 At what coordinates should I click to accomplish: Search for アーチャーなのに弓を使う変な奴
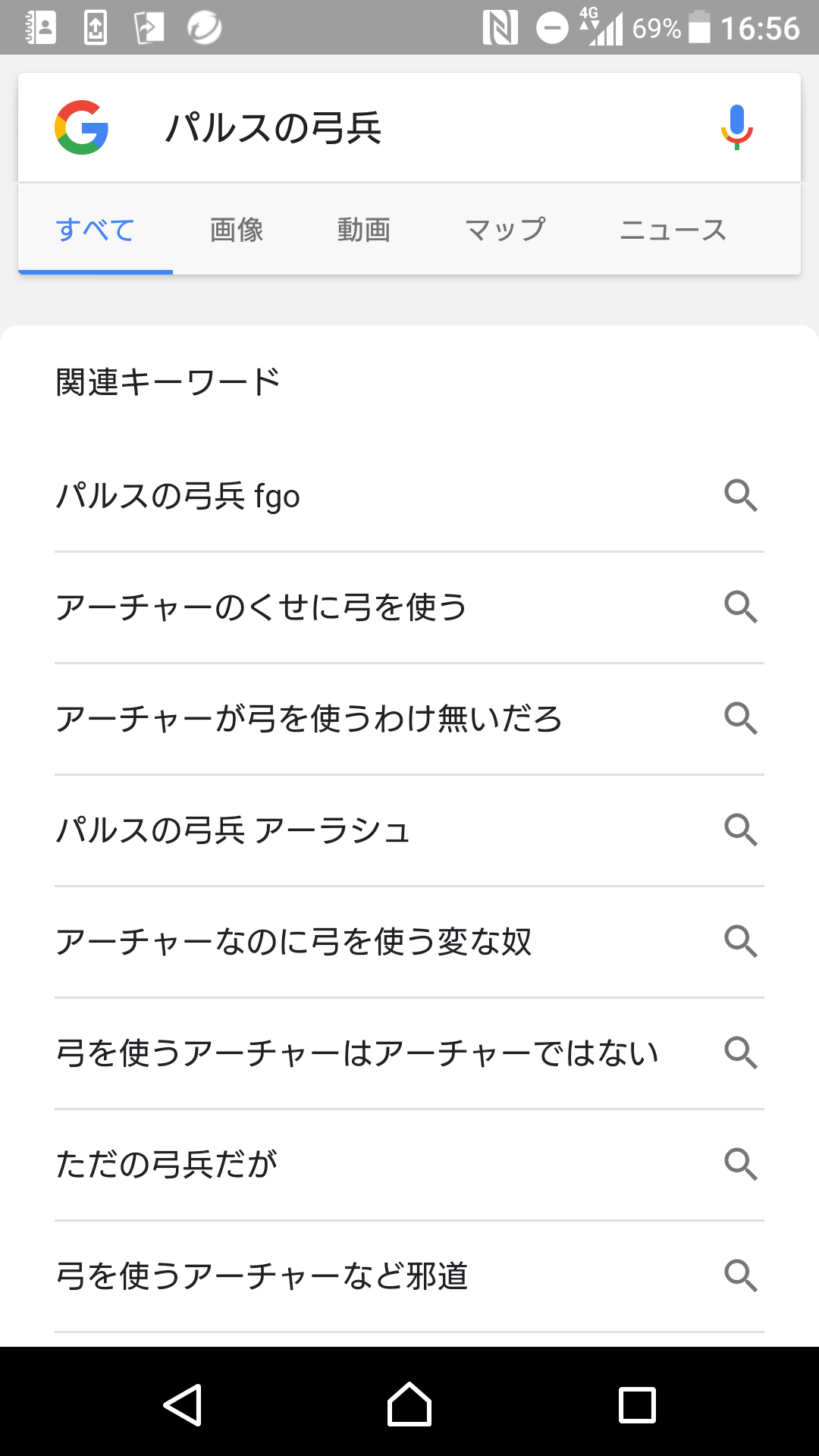point(294,942)
